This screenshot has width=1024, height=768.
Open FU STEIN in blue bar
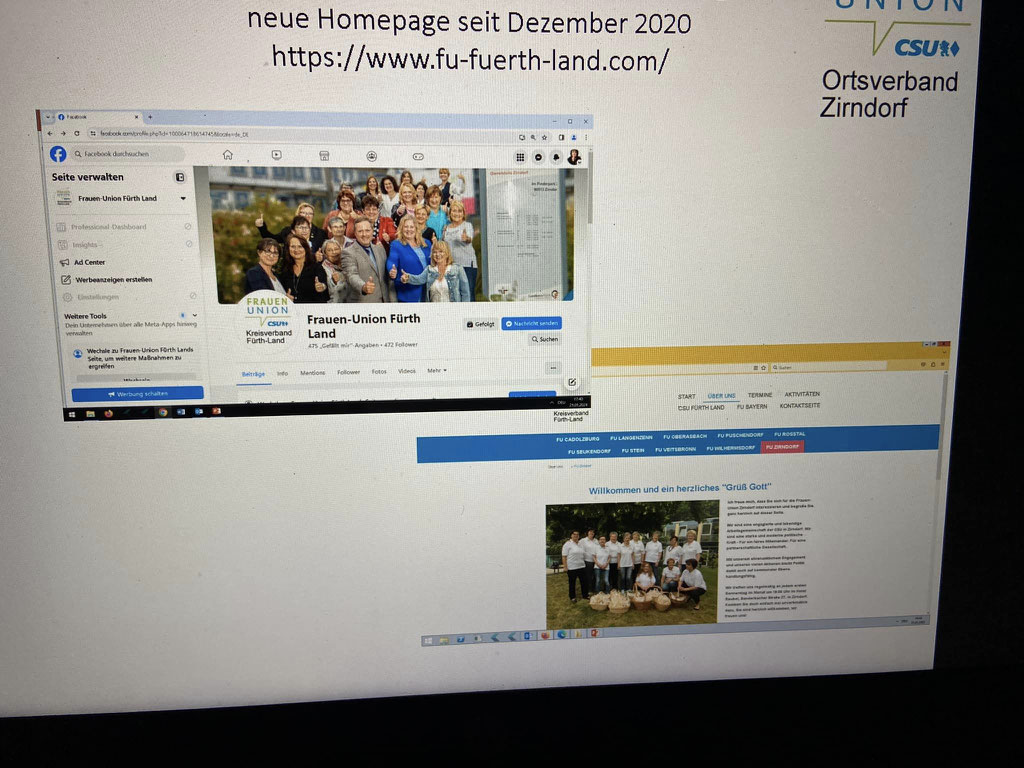pyautogui.click(x=633, y=451)
